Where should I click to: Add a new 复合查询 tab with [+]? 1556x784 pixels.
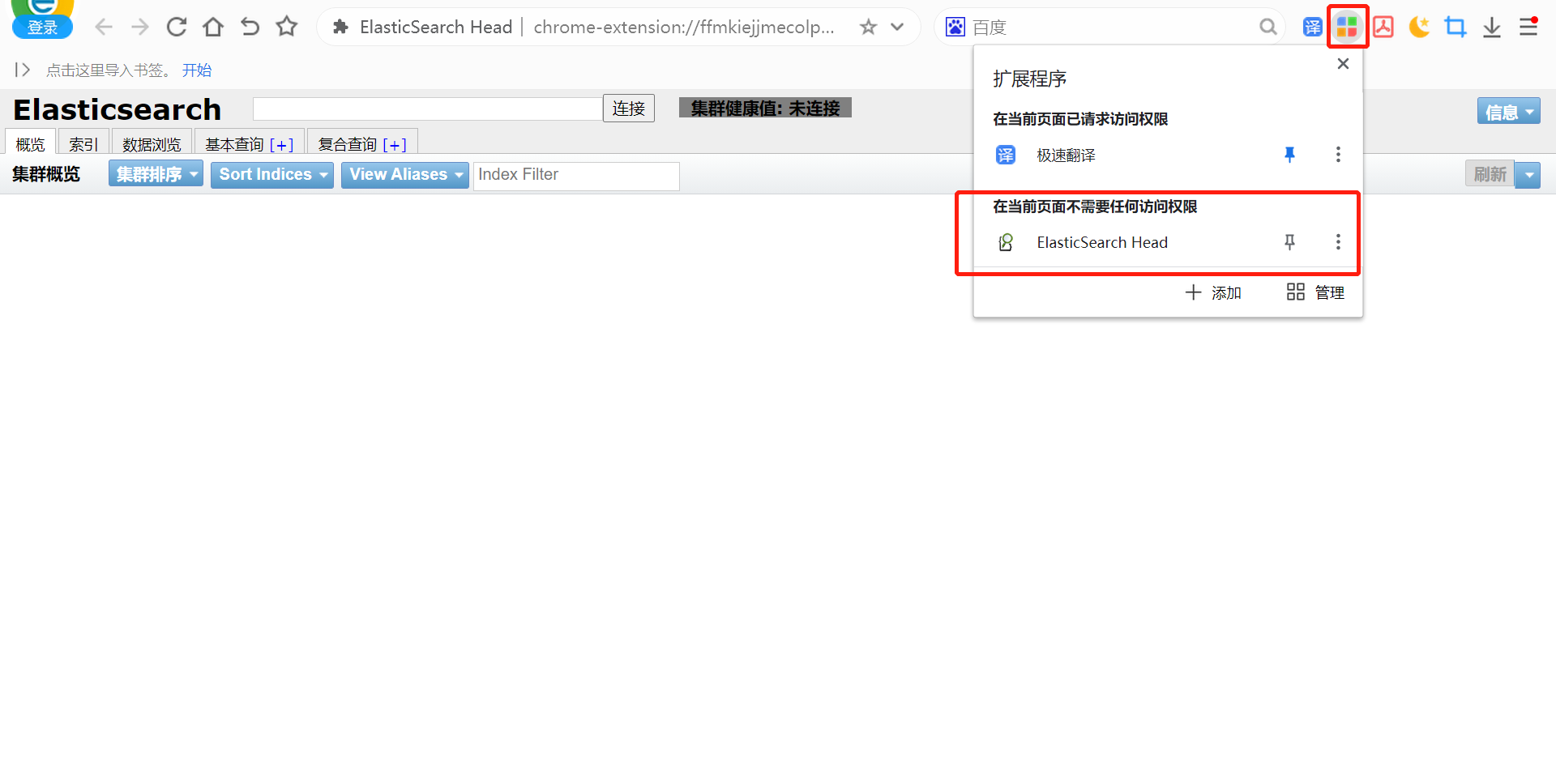(x=395, y=145)
